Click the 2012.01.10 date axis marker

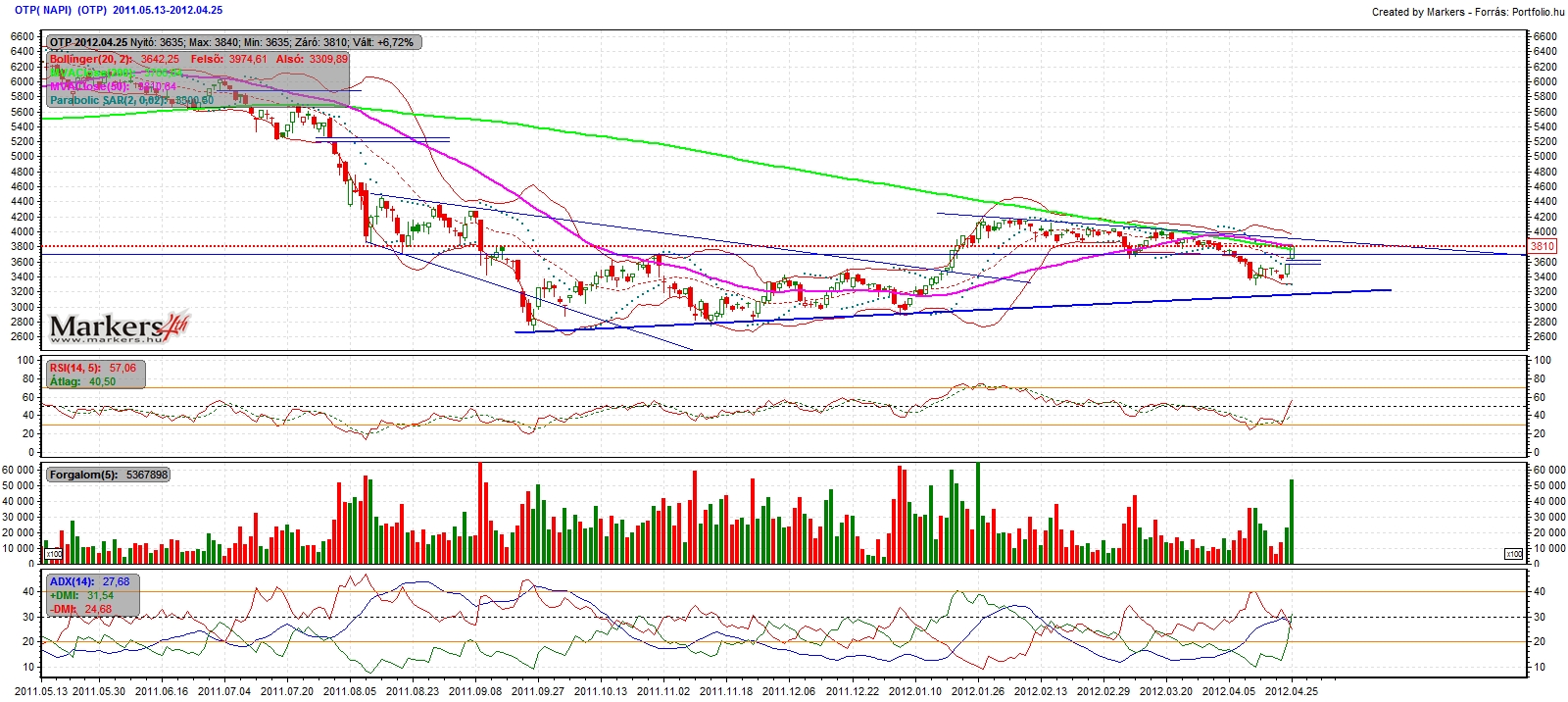point(915,690)
